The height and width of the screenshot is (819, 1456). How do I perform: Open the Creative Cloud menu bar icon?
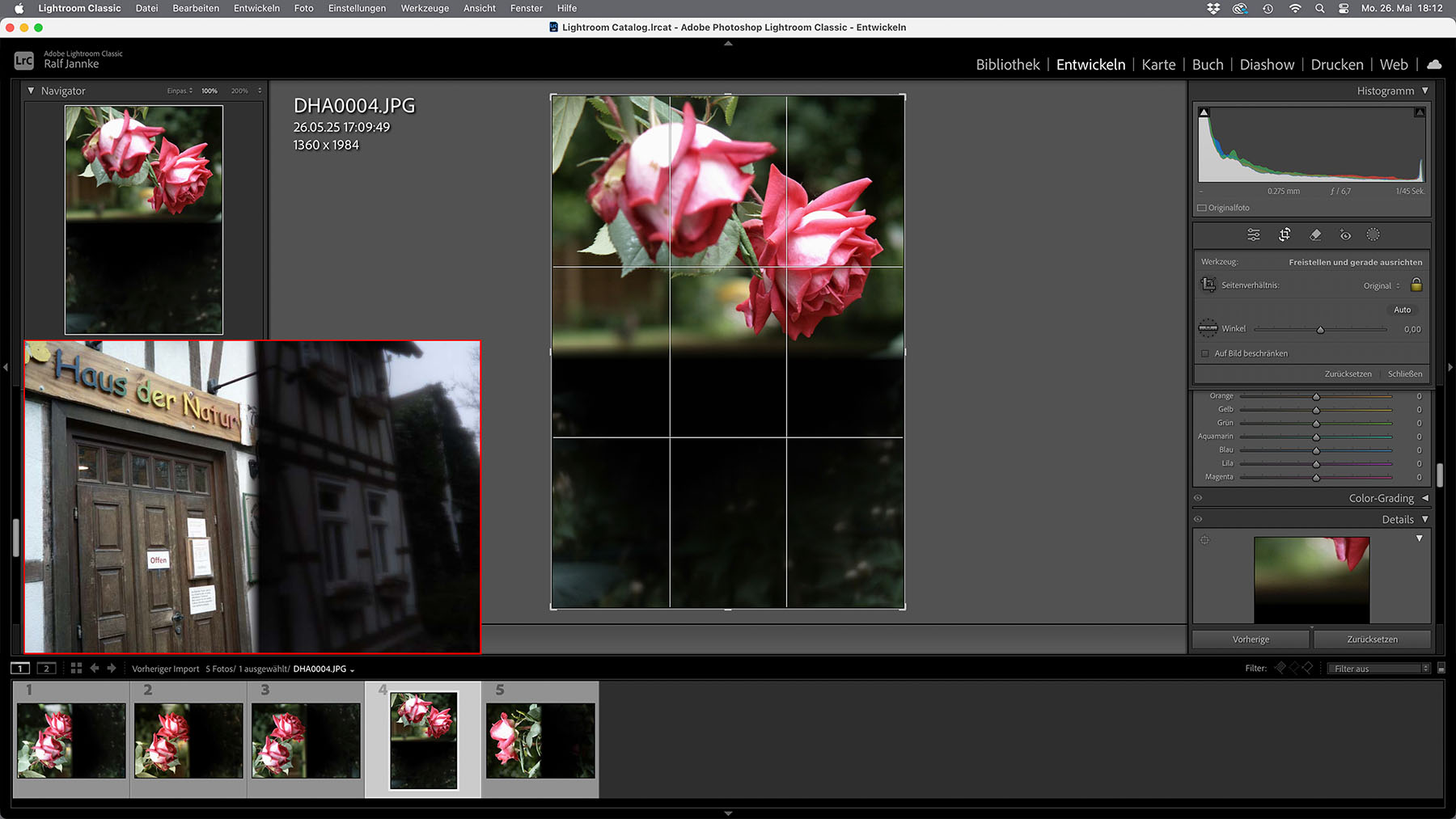(1240, 8)
